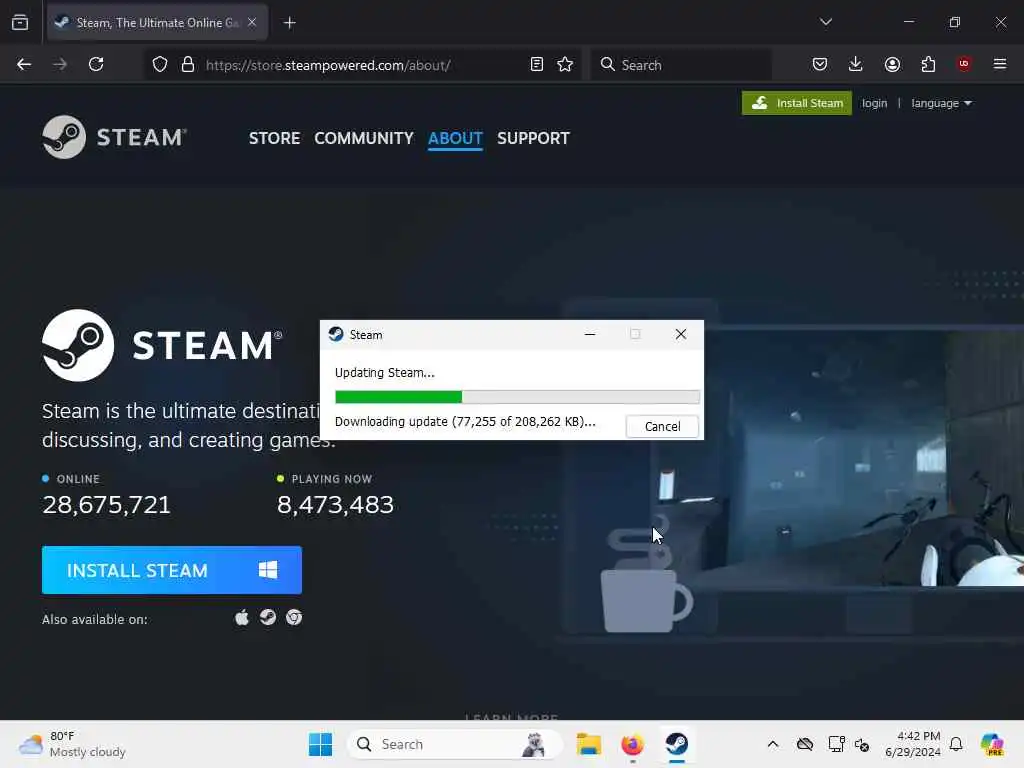Click the 8,473,483 playing now count
1024x768 pixels.
336,505
